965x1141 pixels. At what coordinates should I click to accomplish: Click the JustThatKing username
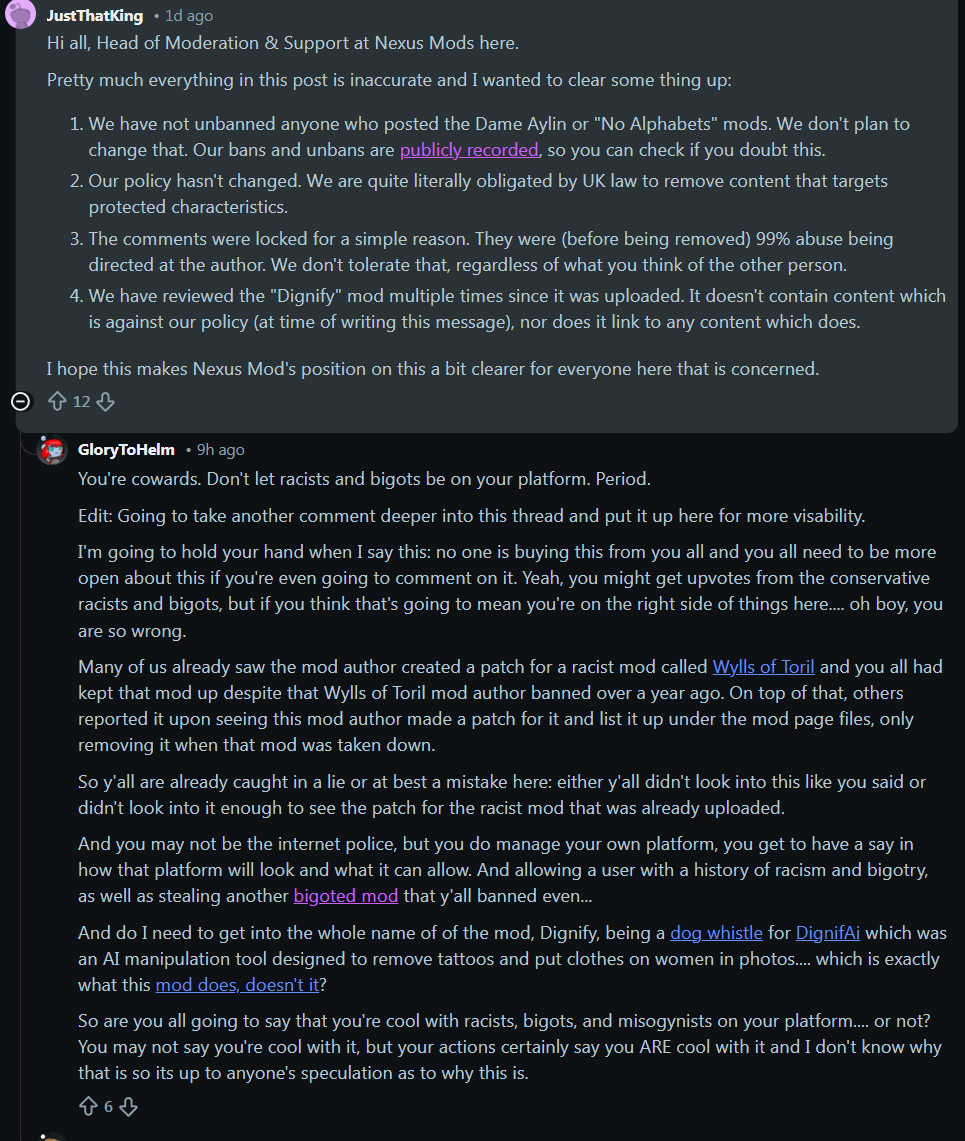click(95, 15)
